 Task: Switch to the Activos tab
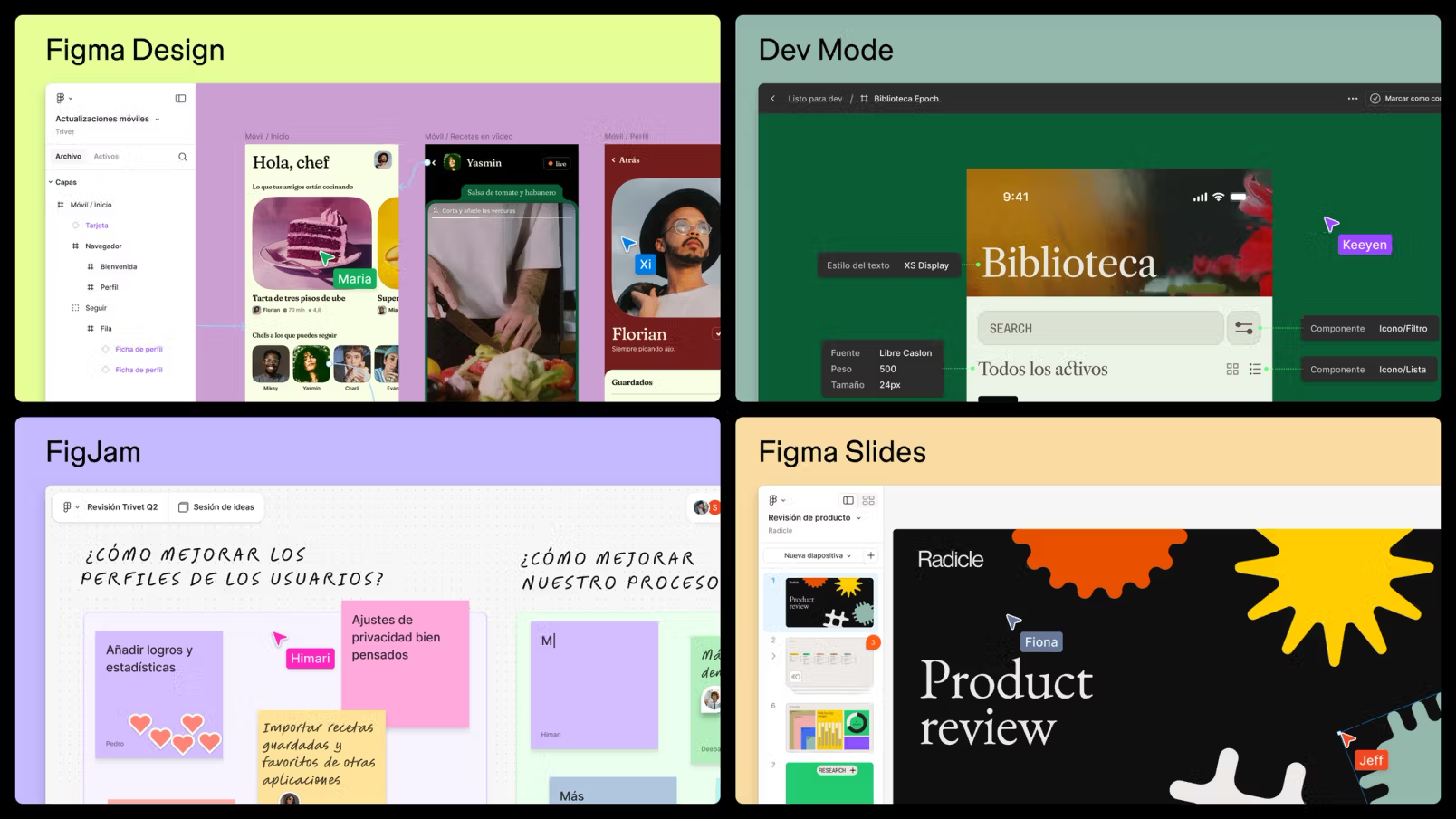(106, 156)
